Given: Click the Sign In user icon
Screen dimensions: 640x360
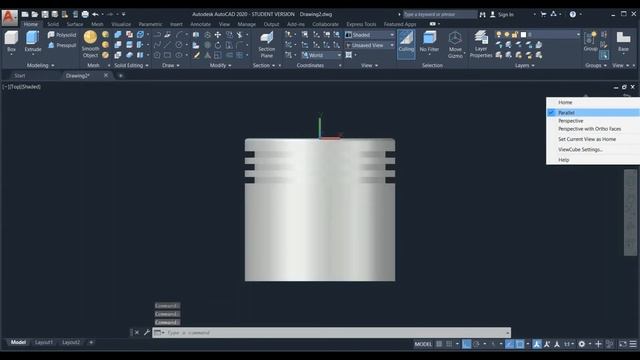Looking at the screenshot, I should 493,14.
